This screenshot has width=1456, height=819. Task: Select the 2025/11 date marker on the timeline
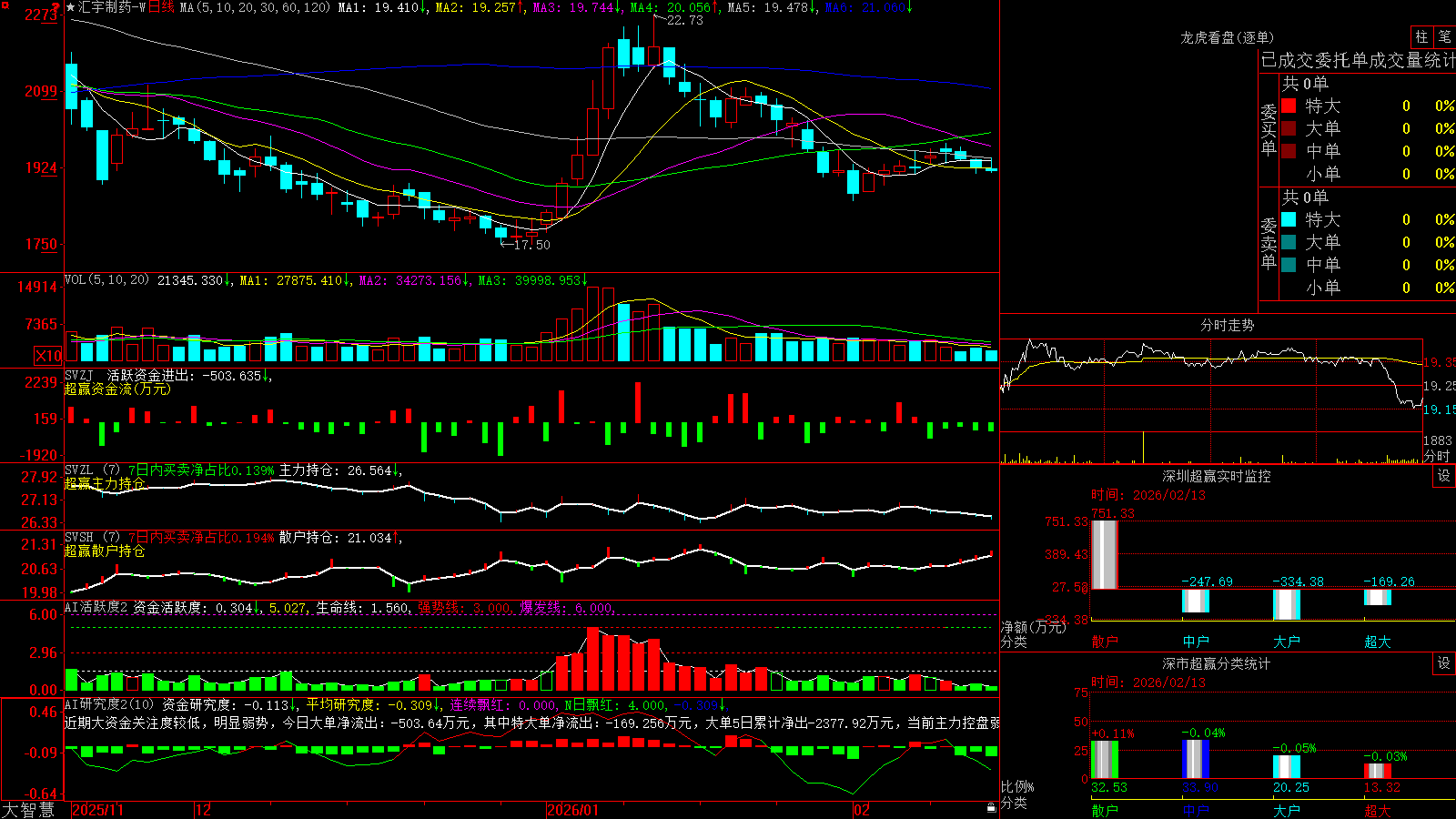(97, 810)
